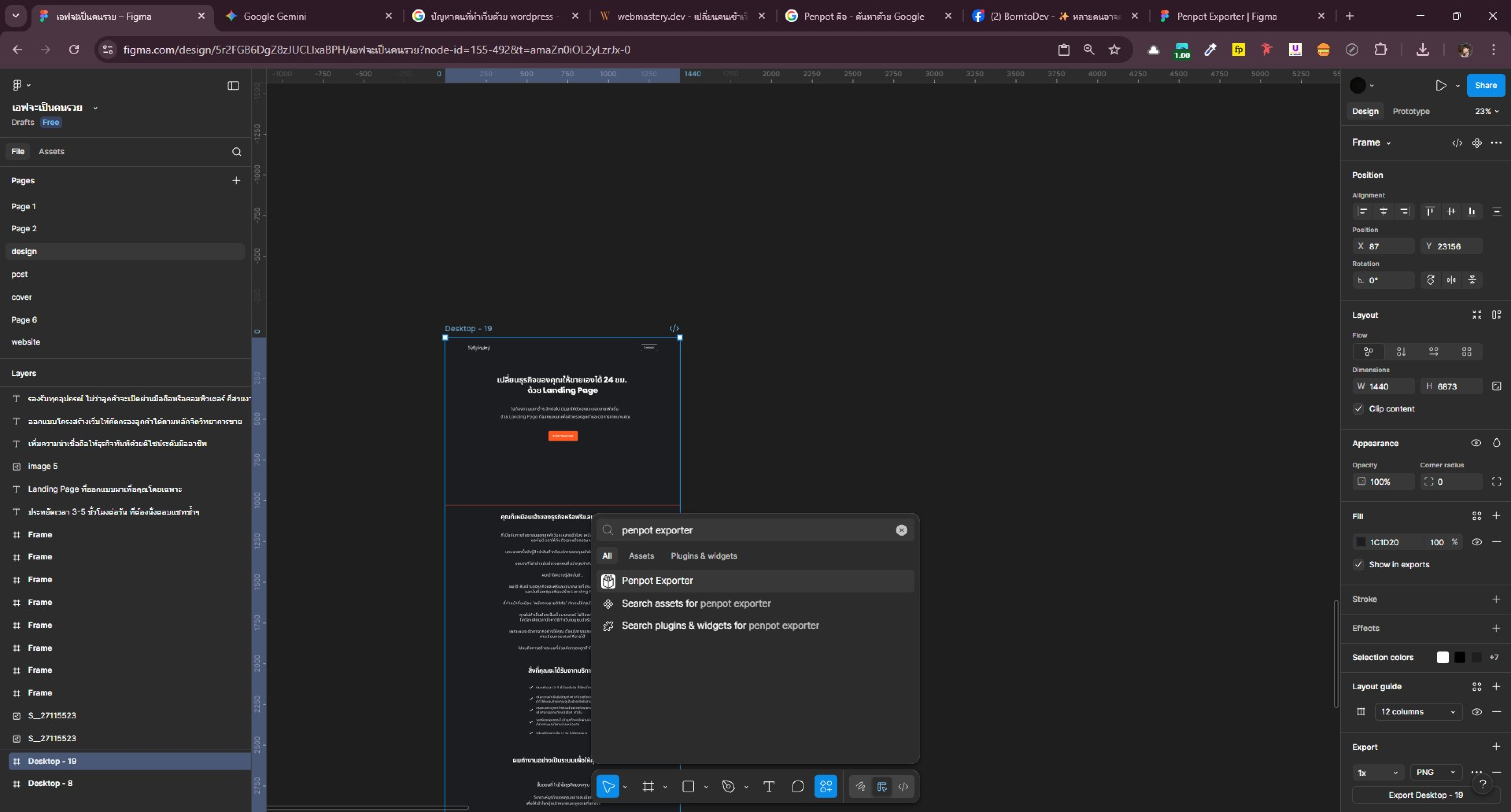Open dev mode code icon beside Frame
Screen dimensions: 1511x812
[x=1457, y=143]
